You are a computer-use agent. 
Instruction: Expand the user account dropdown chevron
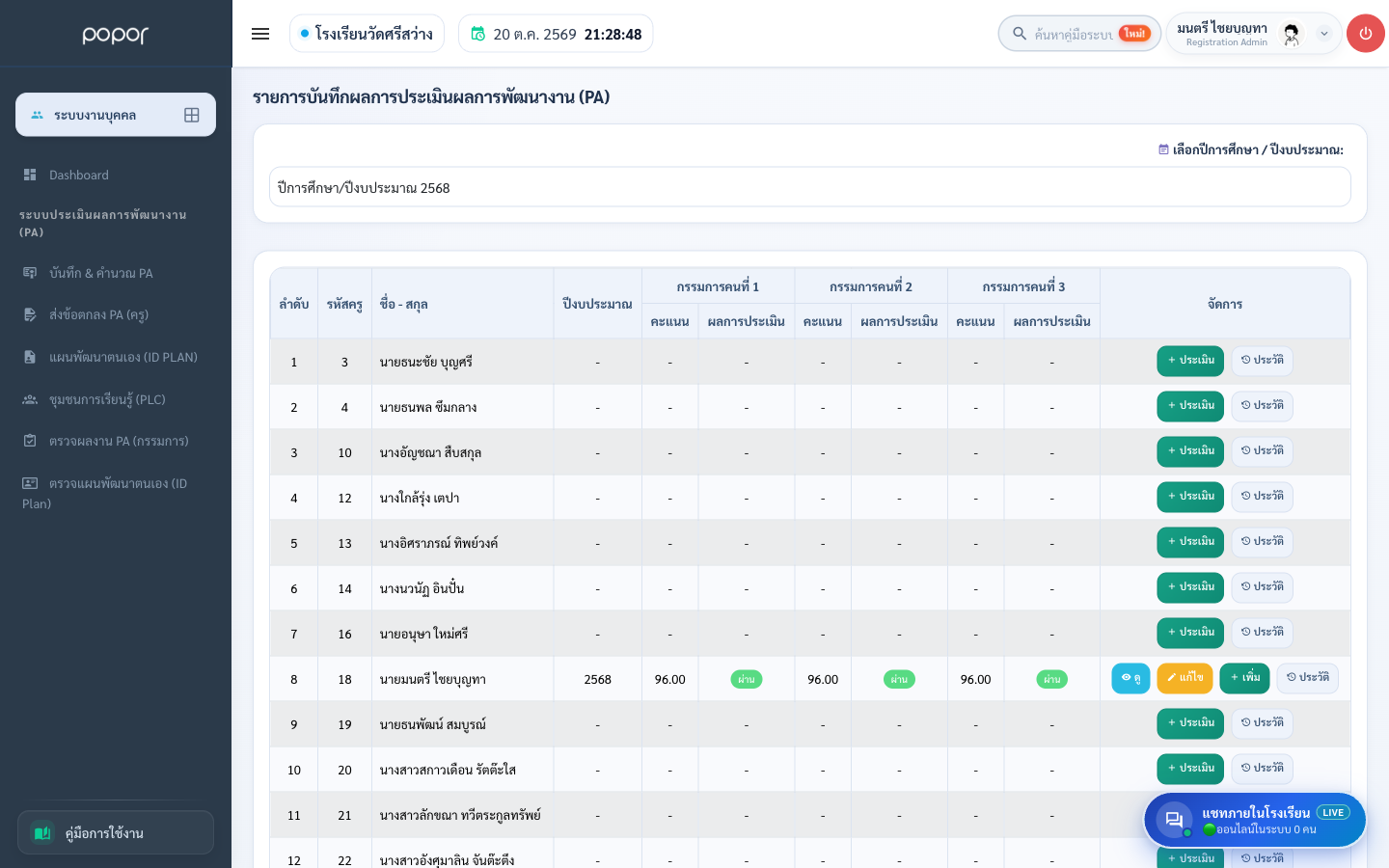click(x=1324, y=34)
